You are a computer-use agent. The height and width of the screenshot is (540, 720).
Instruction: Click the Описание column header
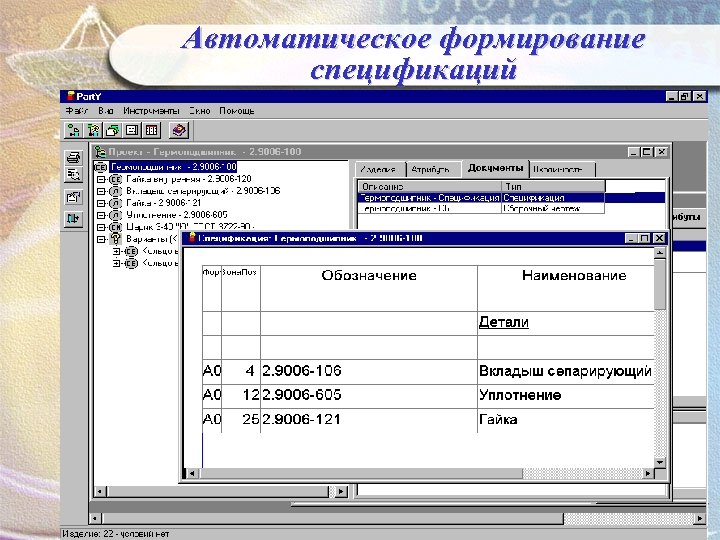click(429, 186)
